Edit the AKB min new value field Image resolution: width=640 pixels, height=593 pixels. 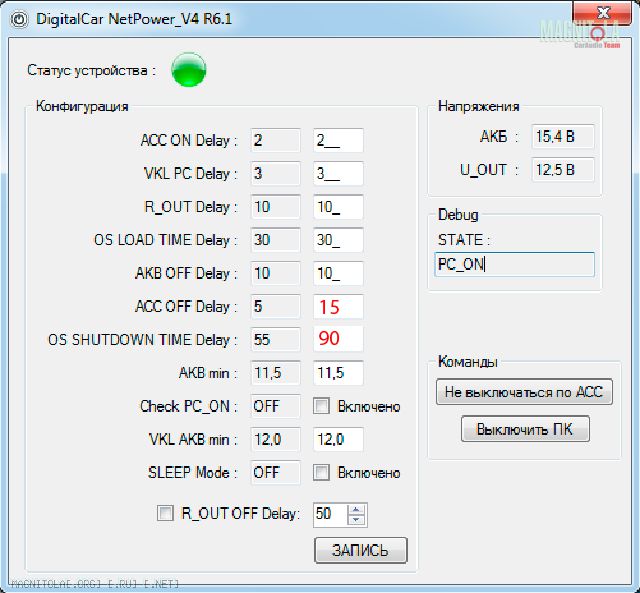pos(338,373)
